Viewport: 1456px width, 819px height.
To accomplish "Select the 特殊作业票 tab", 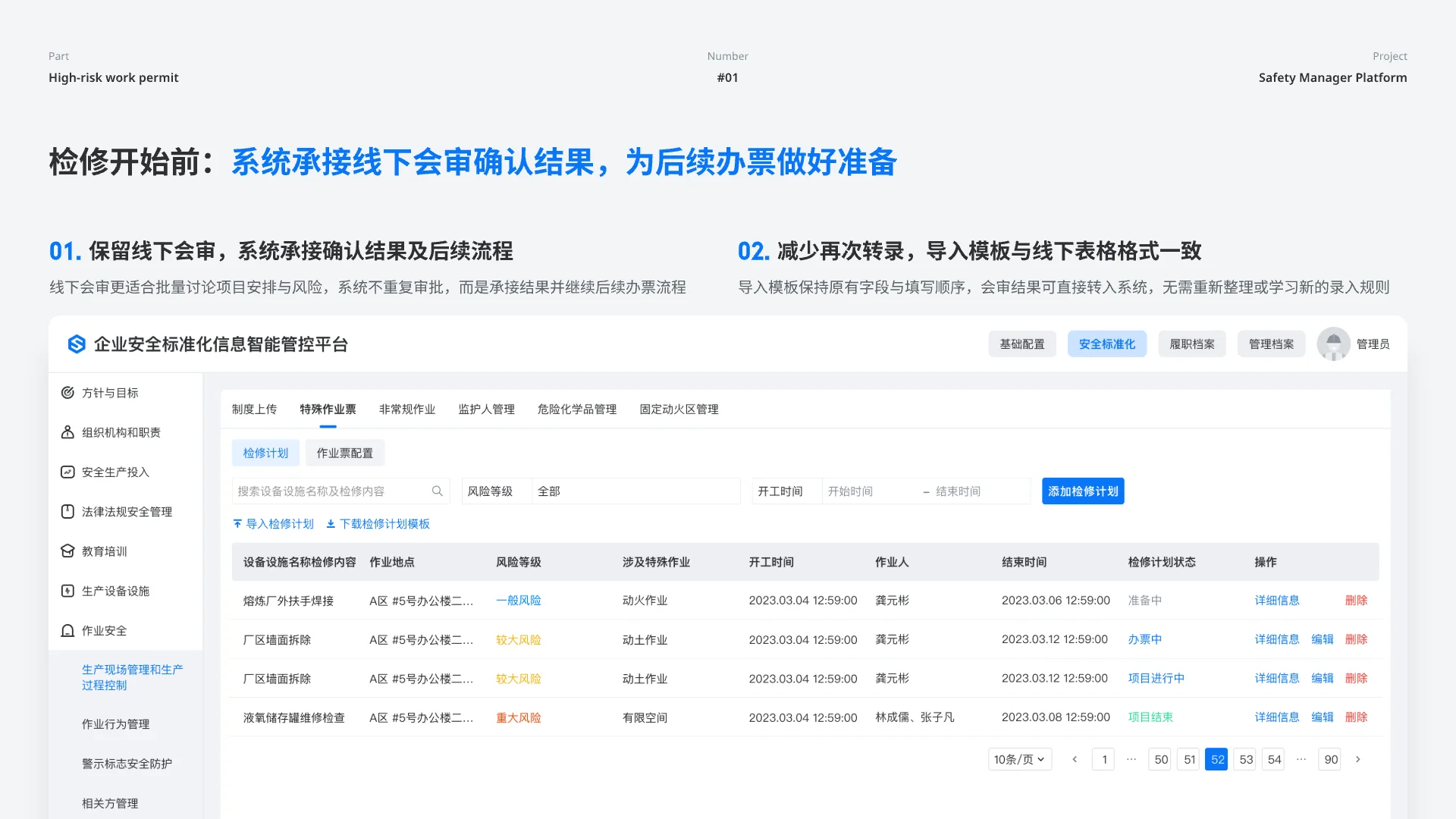I will pyautogui.click(x=328, y=409).
